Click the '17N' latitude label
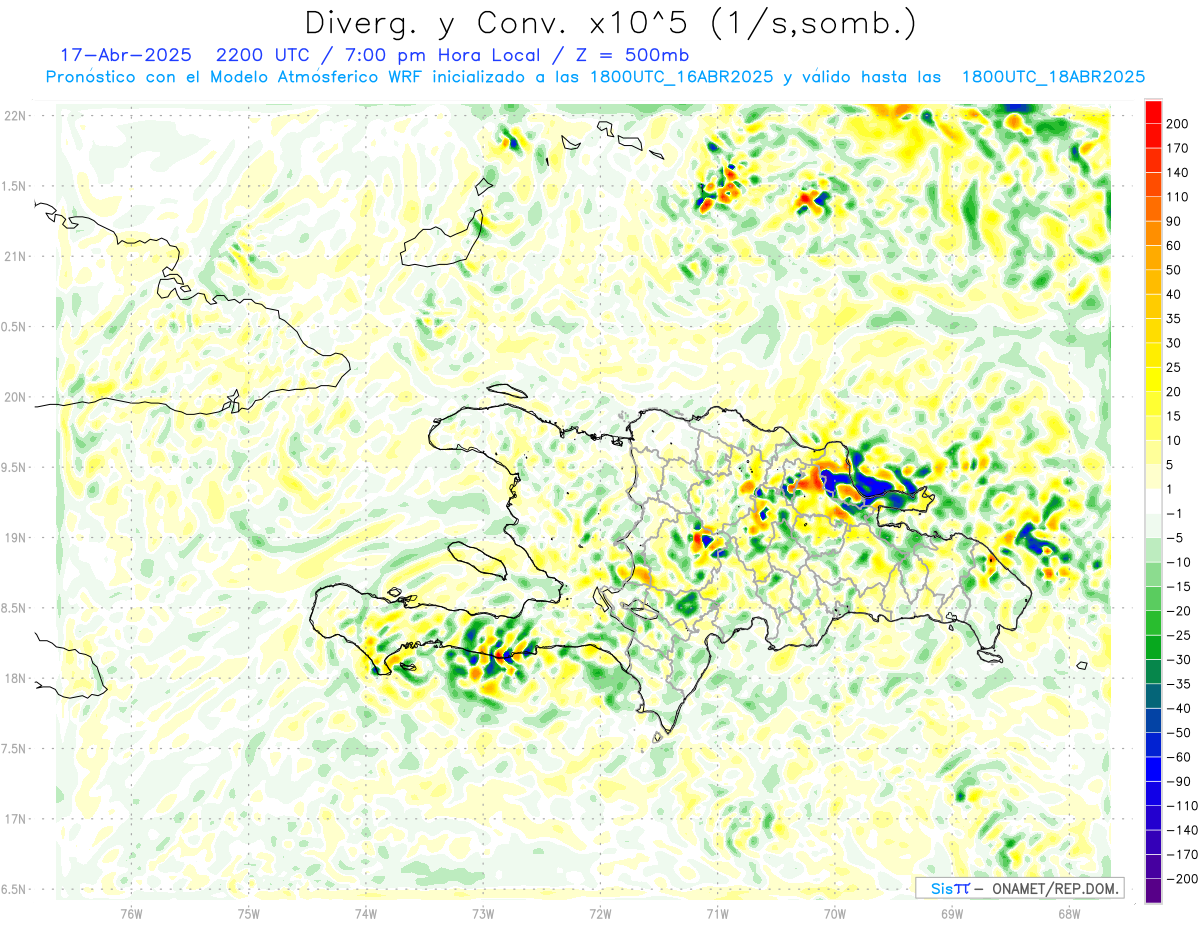Image resolution: width=1200 pixels, height=927 pixels. point(14,819)
